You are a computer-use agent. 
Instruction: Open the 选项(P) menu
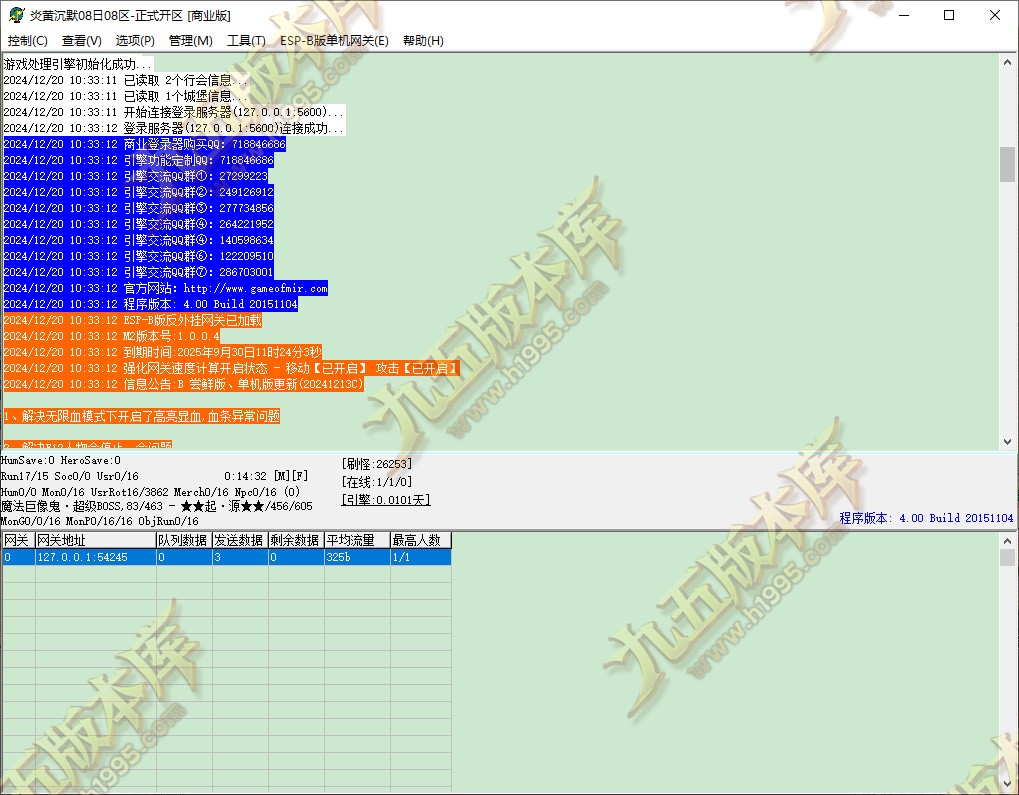[135, 40]
